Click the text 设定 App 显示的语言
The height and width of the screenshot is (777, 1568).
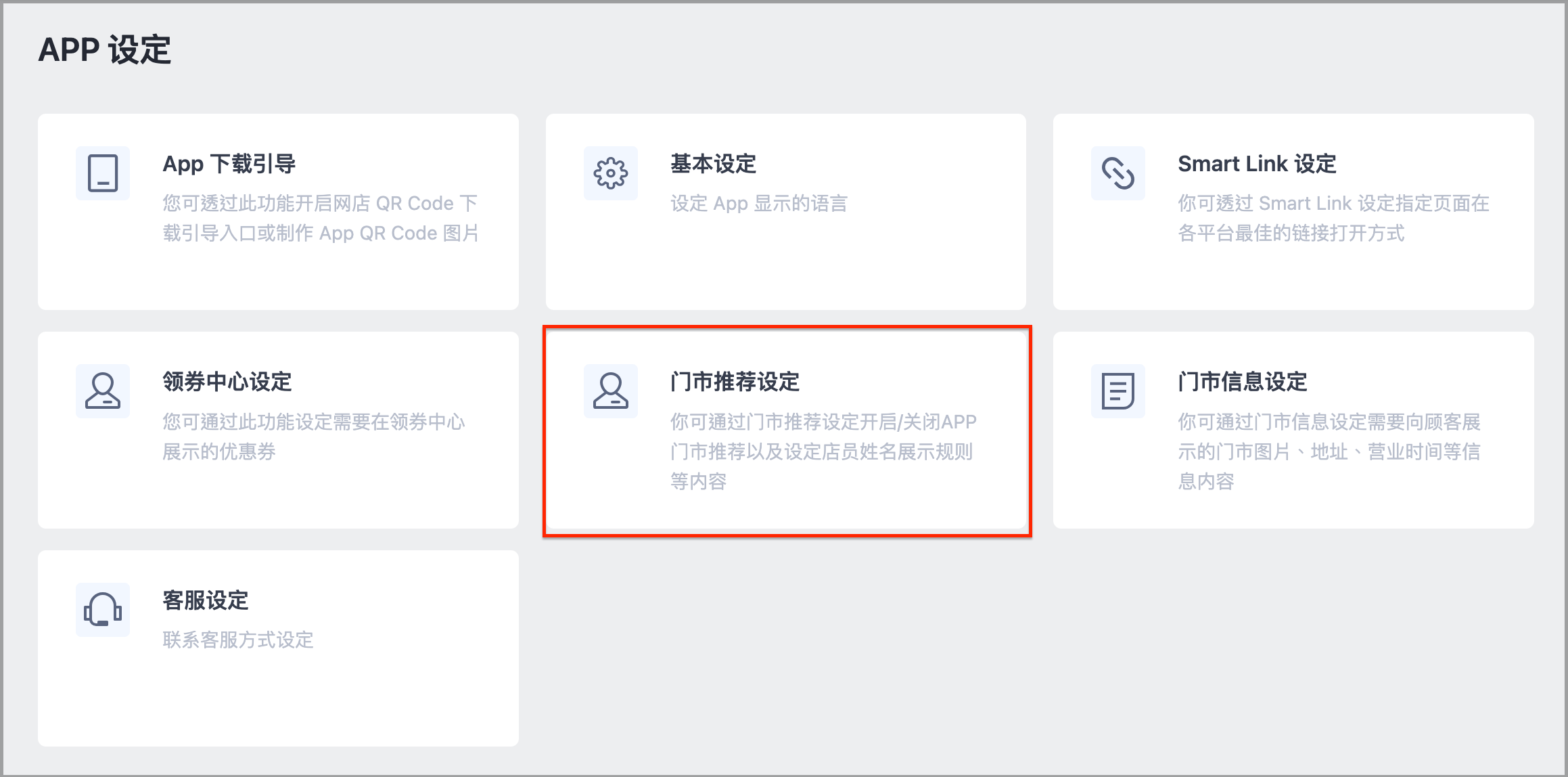pyautogui.click(x=758, y=203)
